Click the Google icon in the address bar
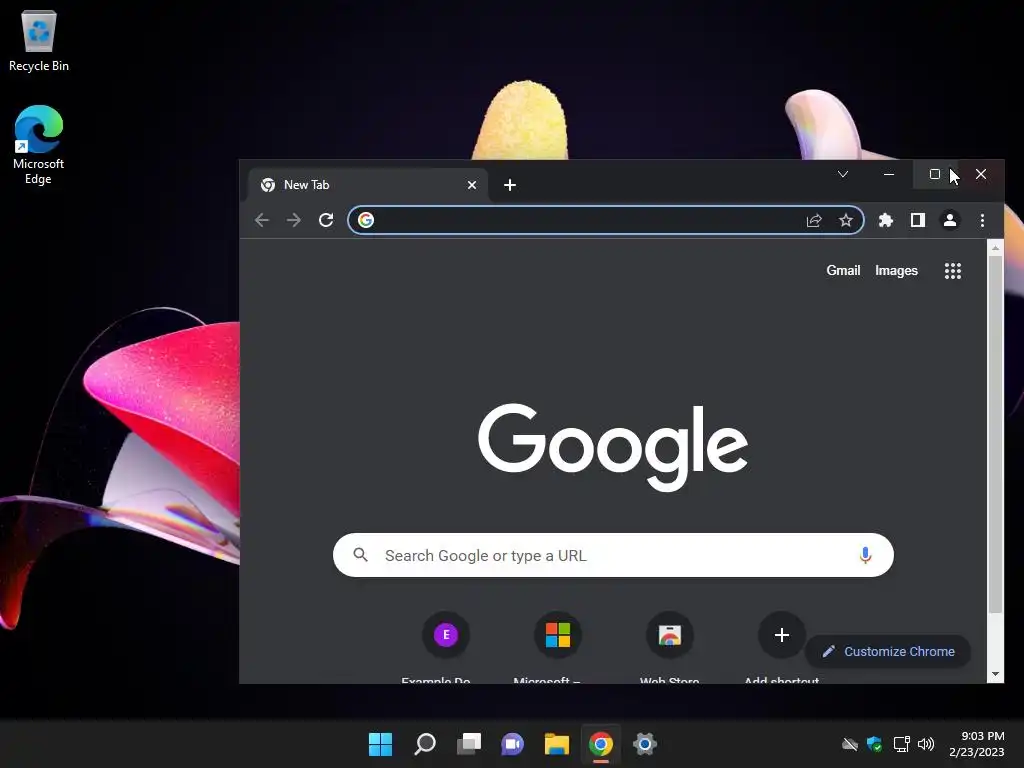 (366, 220)
